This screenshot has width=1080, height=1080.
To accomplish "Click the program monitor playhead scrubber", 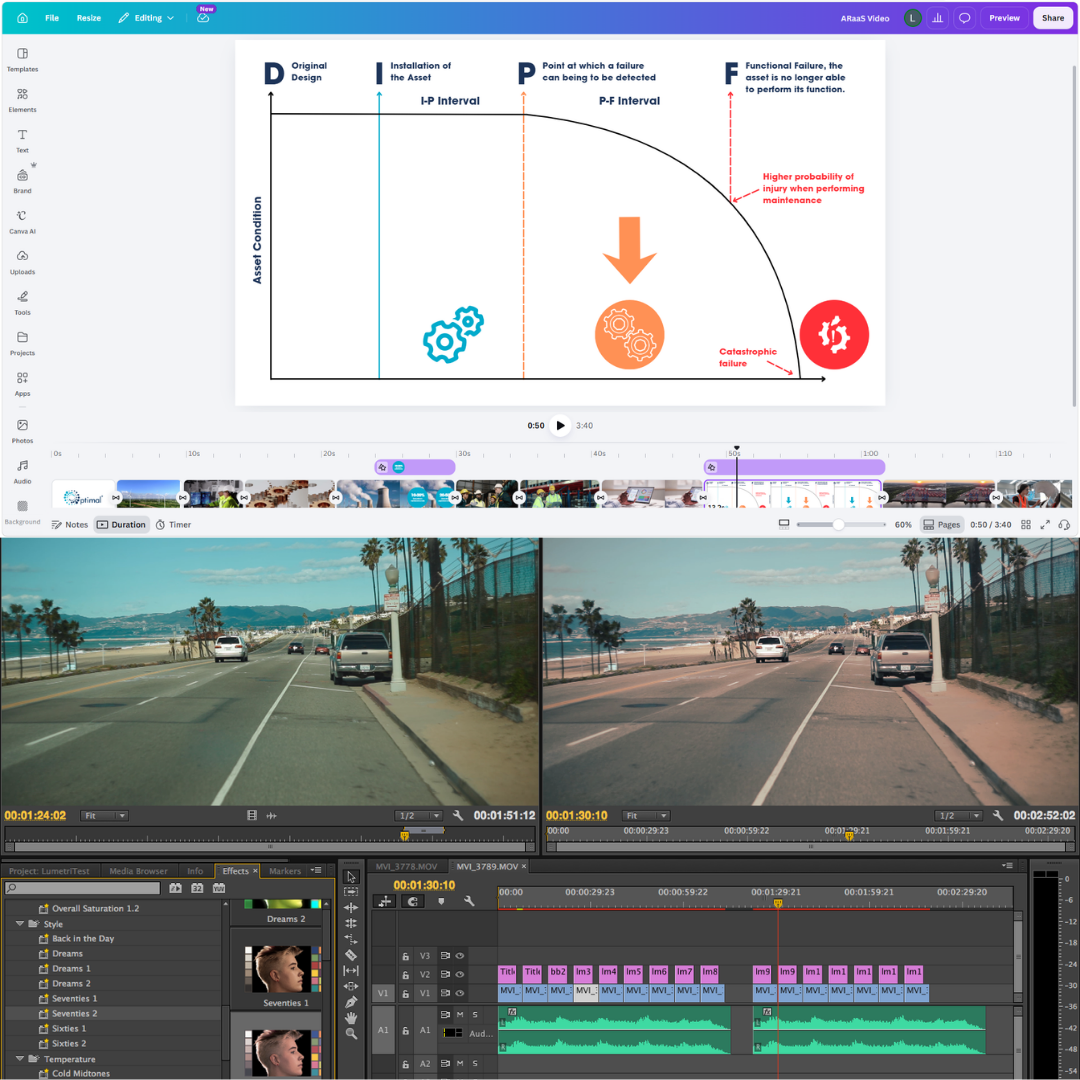I will [x=849, y=836].
